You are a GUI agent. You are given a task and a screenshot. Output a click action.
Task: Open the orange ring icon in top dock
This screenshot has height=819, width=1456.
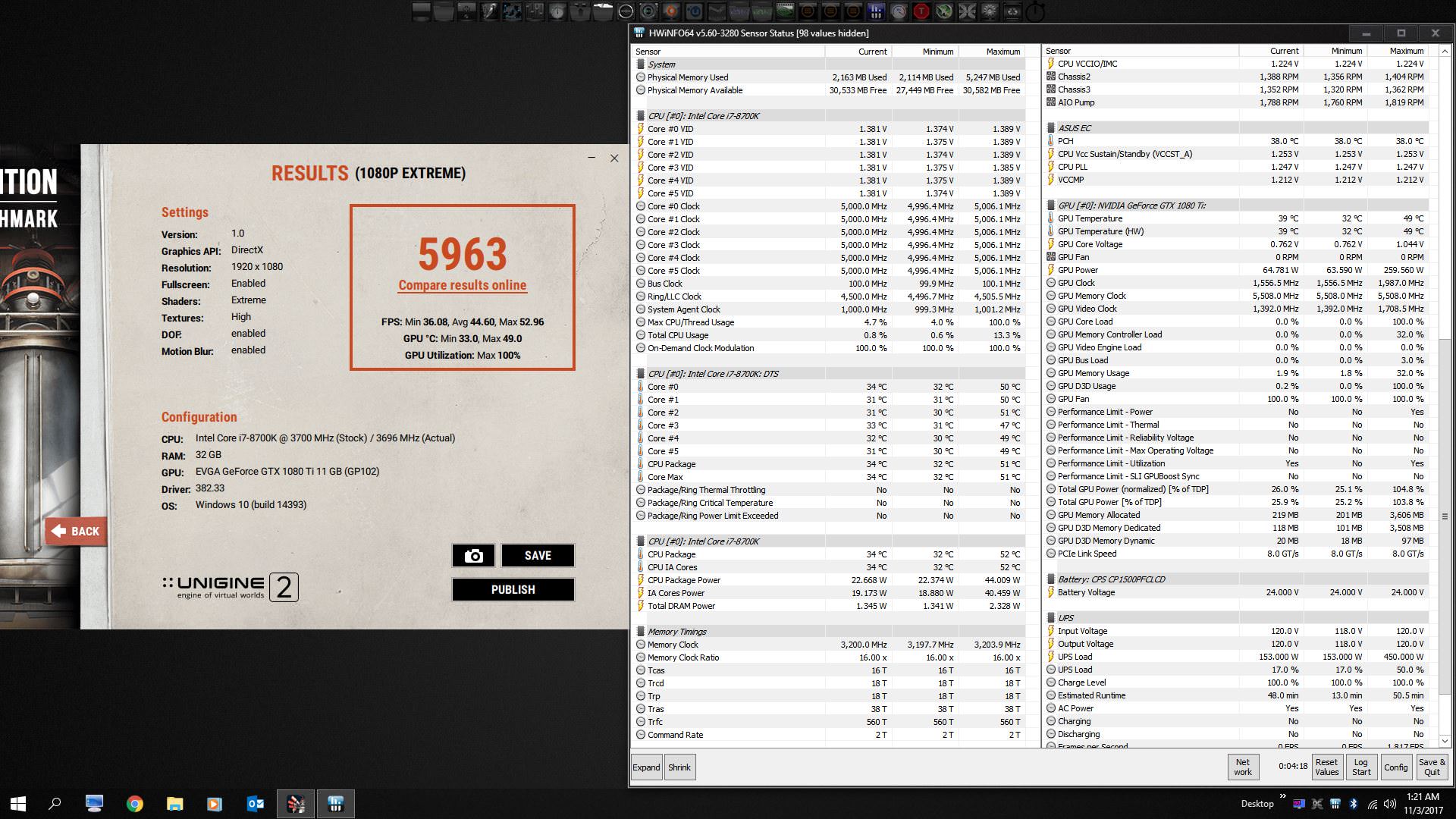(x=671, y=11)
